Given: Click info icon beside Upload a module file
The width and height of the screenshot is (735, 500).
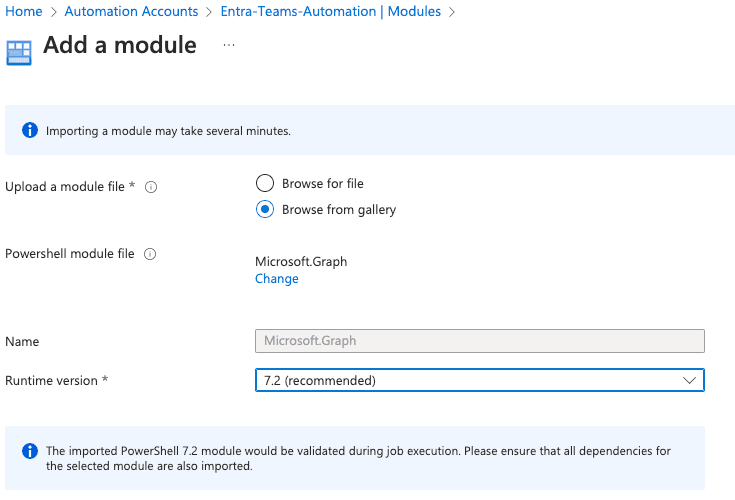Looking at the screenshot, I should 151,187.
